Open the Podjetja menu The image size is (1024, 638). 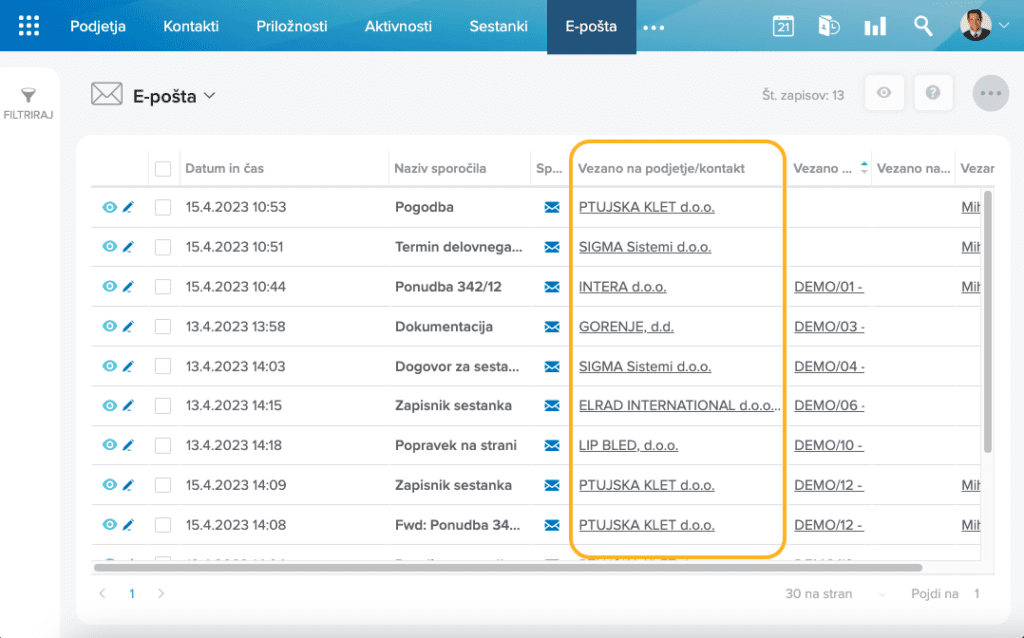[x=98, y=26]
